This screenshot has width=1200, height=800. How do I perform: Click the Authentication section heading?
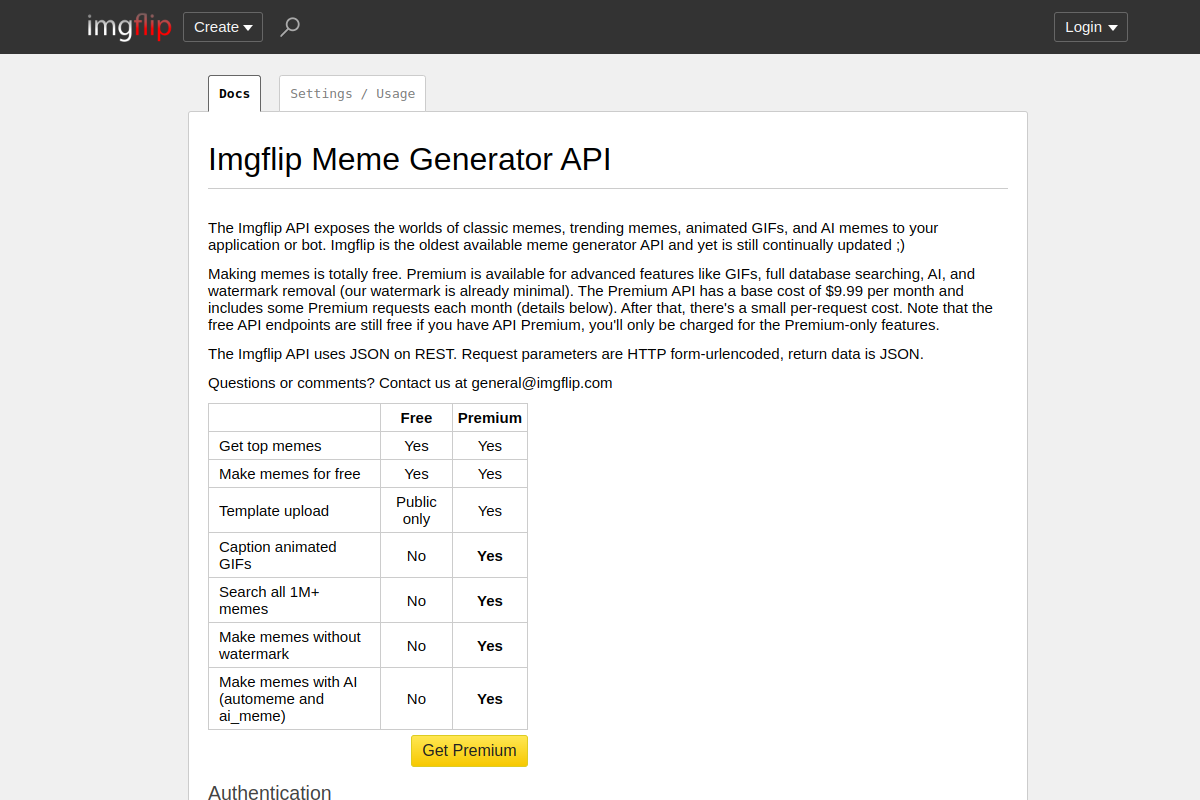[269, 792]
